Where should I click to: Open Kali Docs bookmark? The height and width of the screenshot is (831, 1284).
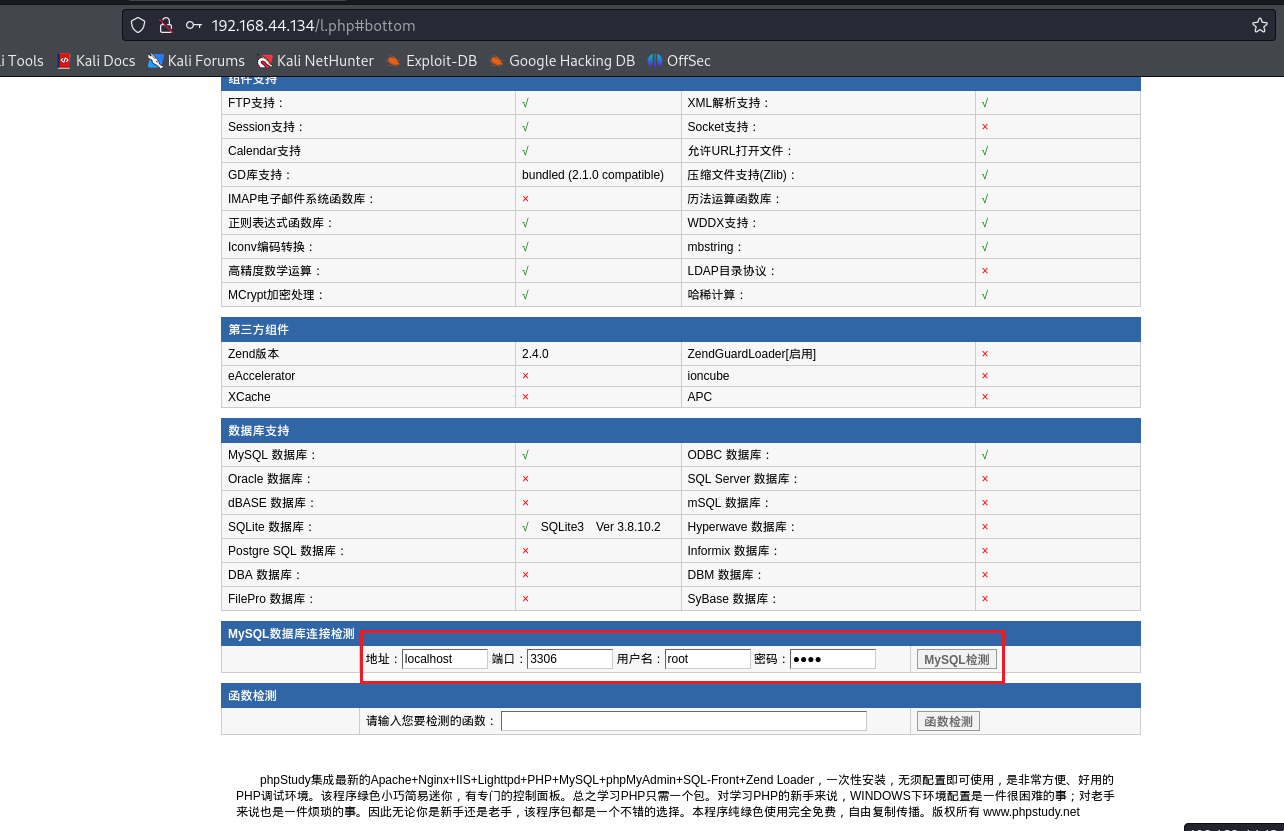(96, 61)
